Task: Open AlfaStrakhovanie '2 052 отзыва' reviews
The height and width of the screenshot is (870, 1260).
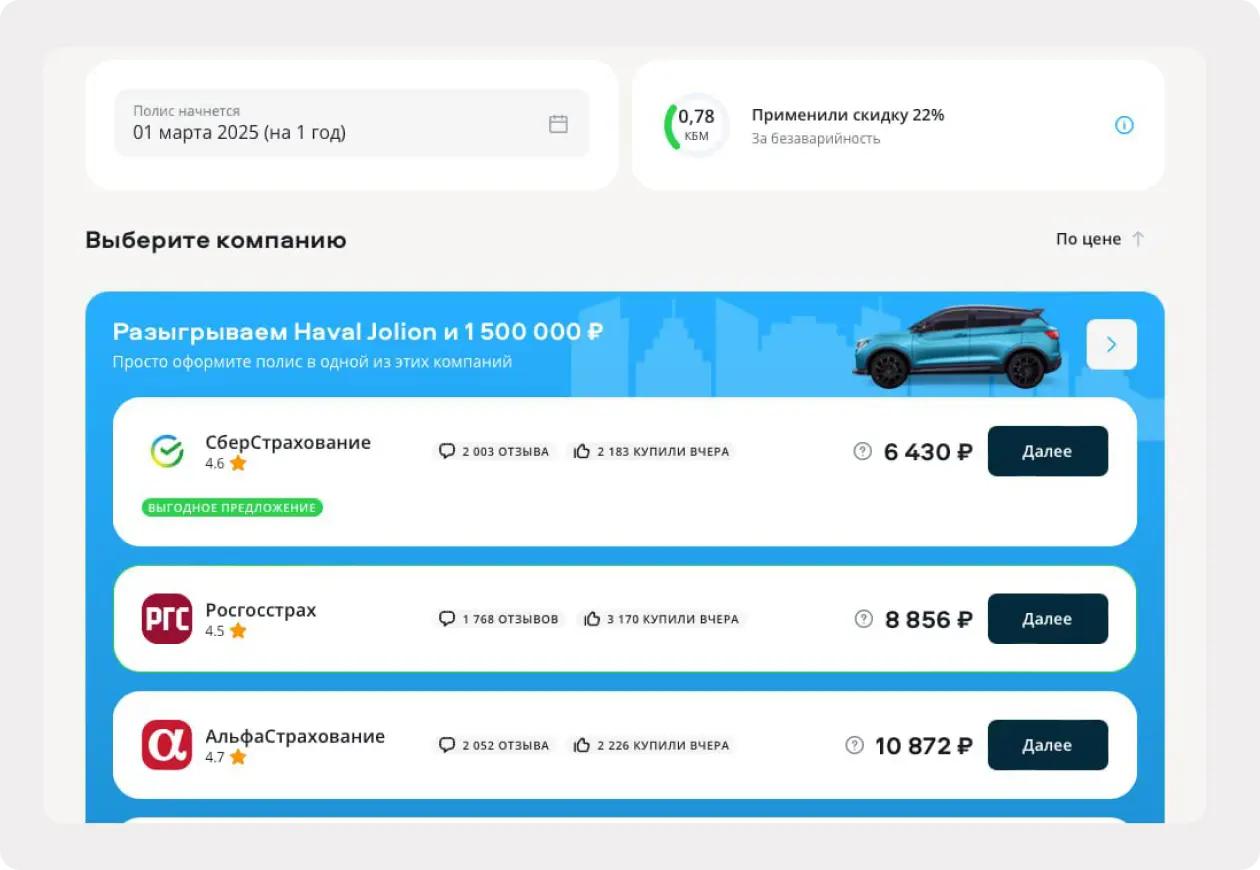Action: click(x=495, y=745)
